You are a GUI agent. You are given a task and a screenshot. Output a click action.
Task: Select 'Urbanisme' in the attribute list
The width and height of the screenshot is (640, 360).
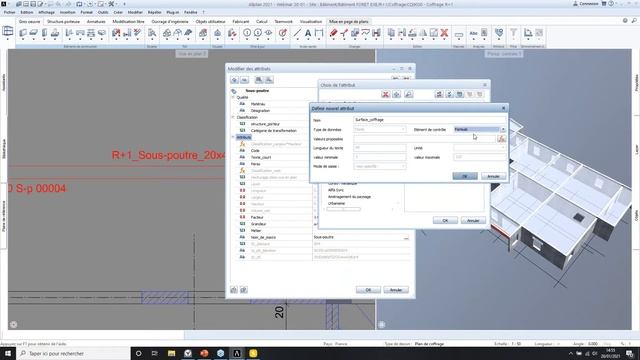pos(337,203)
